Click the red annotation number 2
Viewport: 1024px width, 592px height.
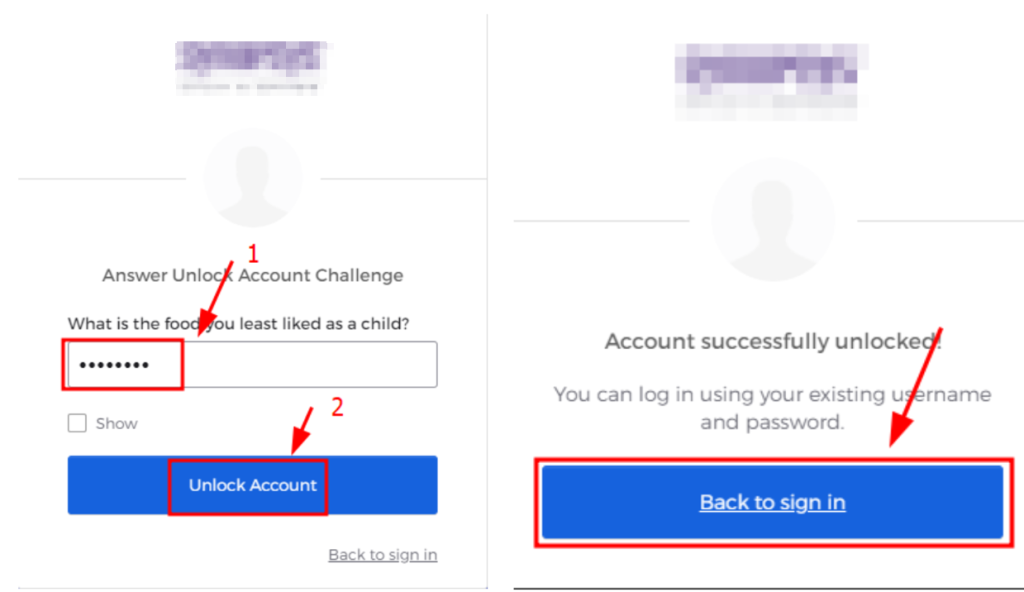[x=337, y=407]
